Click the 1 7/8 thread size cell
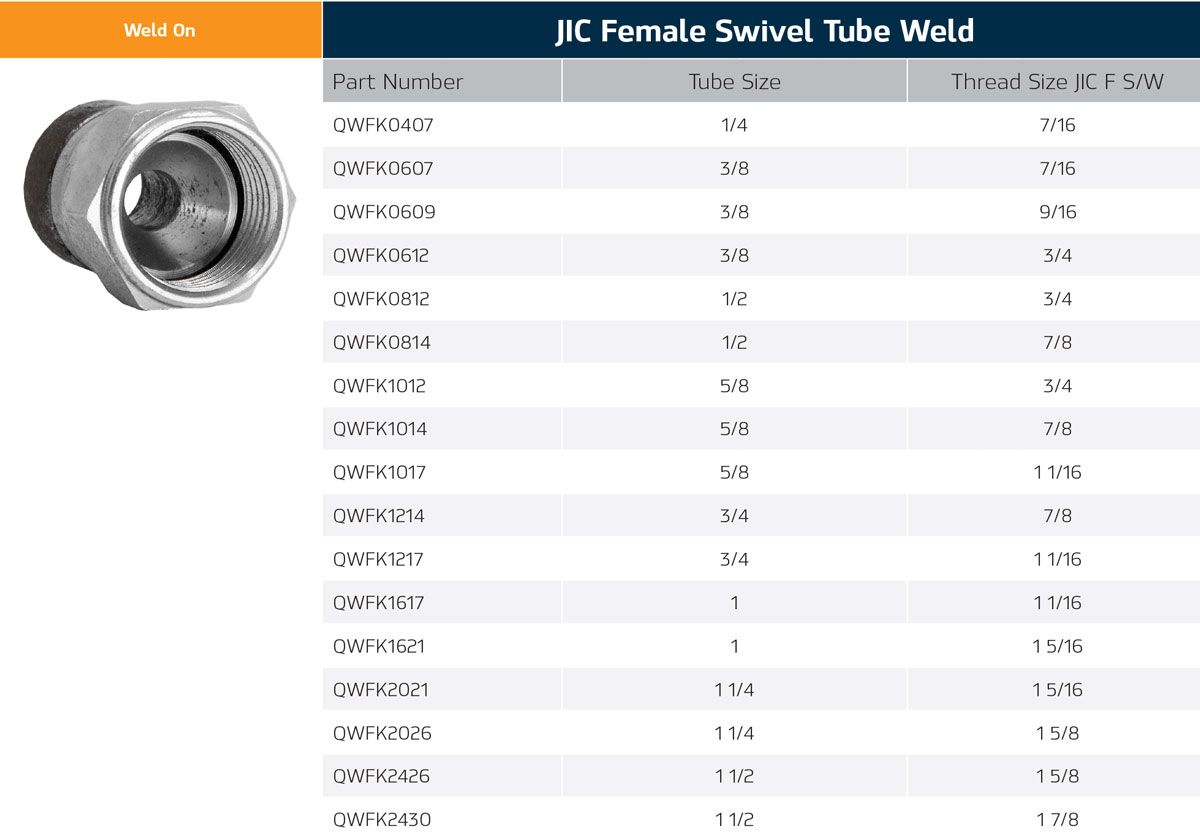1200x838 pixels. point(1057,820)
